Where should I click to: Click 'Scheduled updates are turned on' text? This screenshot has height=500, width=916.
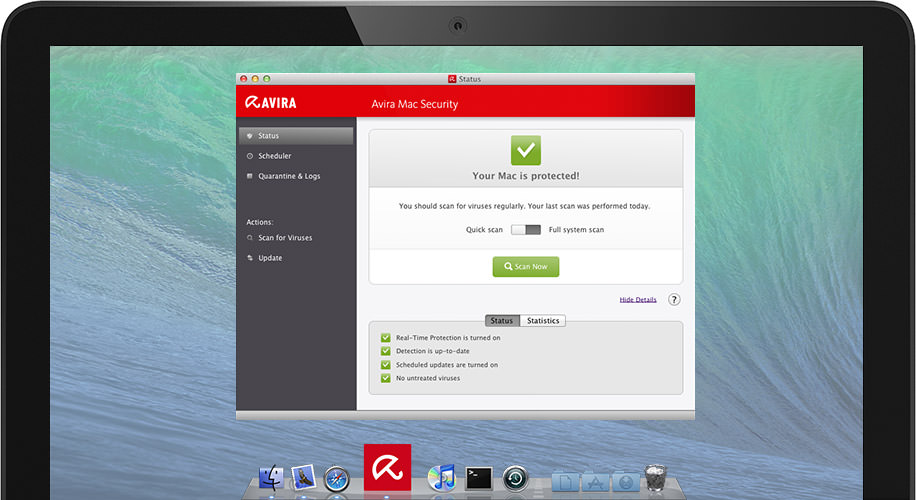[447, 364]
